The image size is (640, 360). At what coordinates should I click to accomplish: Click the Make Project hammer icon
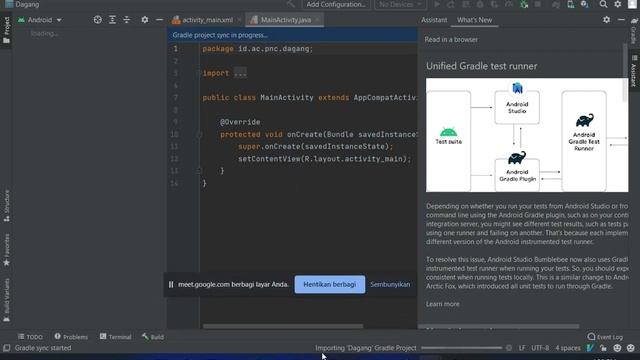[x=291, y=4]
